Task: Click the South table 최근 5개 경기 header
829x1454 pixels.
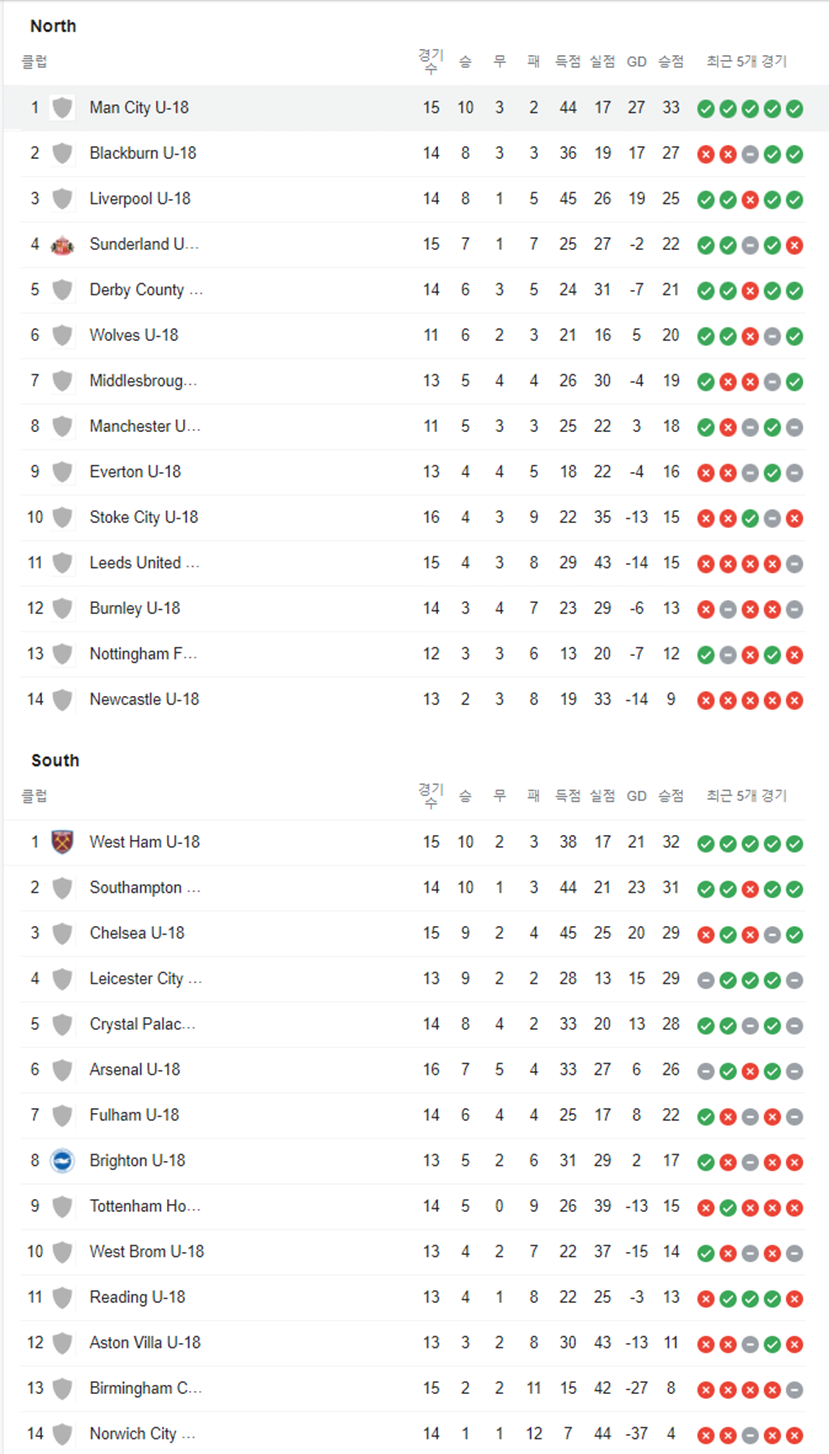Action: click(747, 796)
